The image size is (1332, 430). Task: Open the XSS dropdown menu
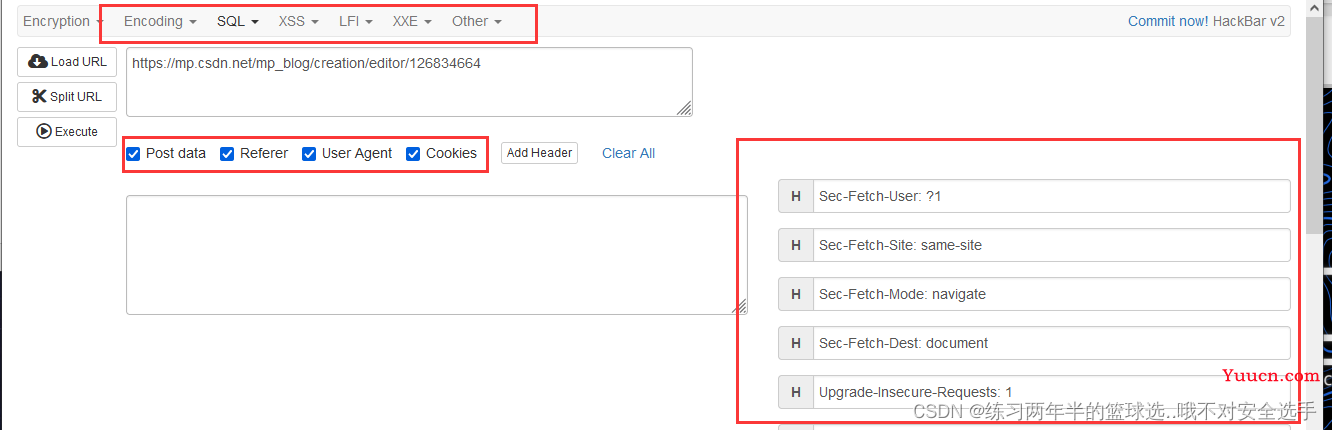tap(299, 21)
